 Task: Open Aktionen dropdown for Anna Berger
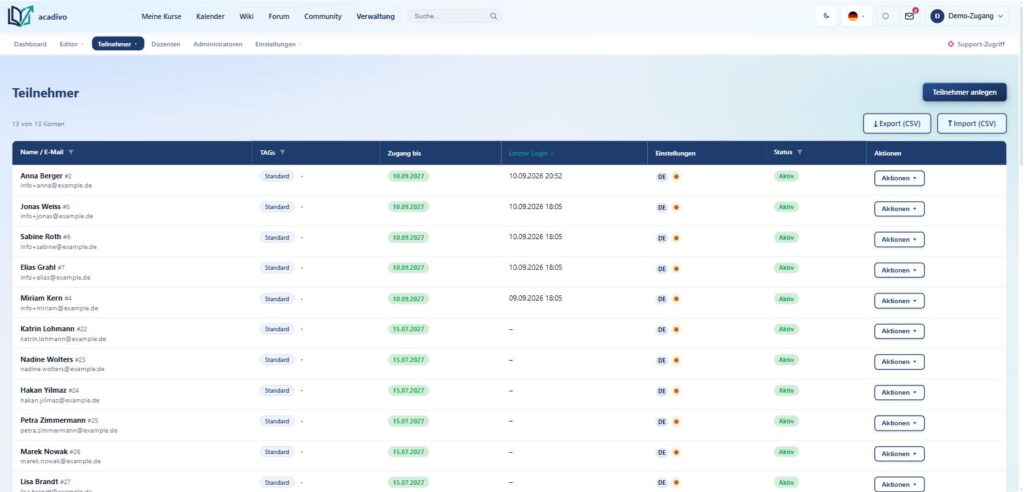point(899,178)
